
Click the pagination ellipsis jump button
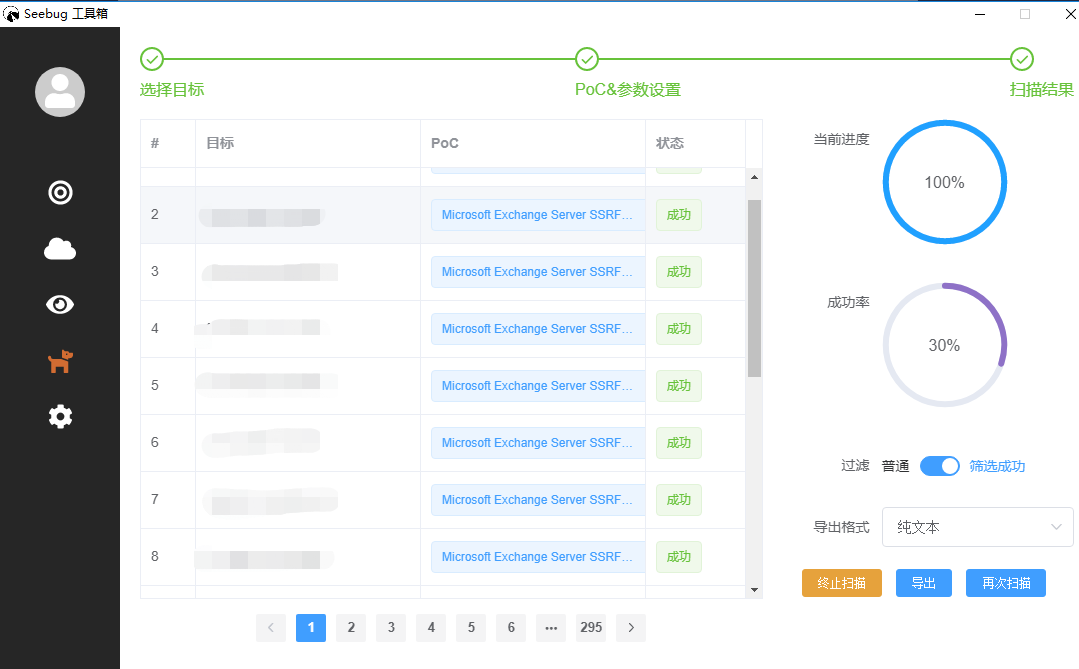tap(551, 628)
